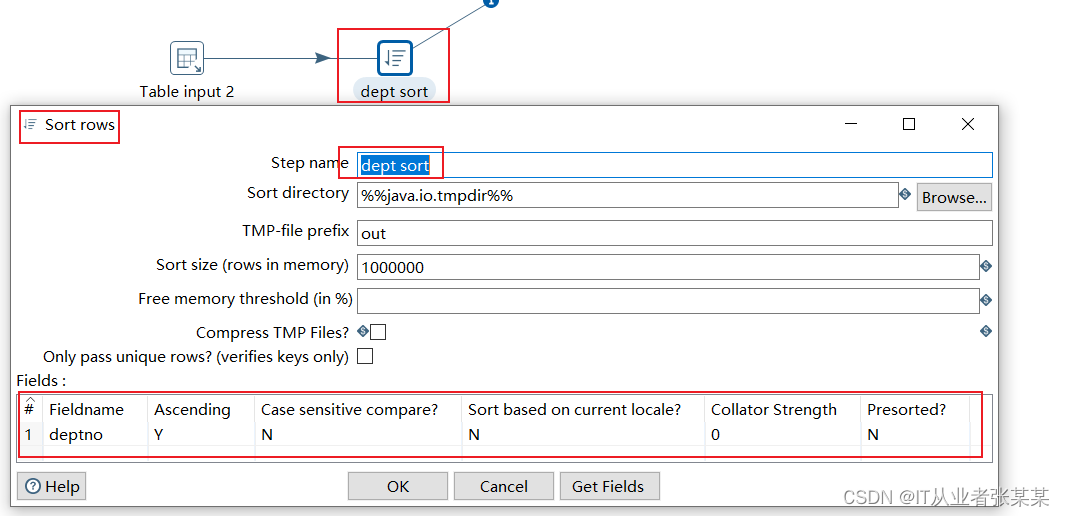This screenshot has height=516, width=1065.
Task: Open Case sensitive compare cell value
Action: (267, 435)
